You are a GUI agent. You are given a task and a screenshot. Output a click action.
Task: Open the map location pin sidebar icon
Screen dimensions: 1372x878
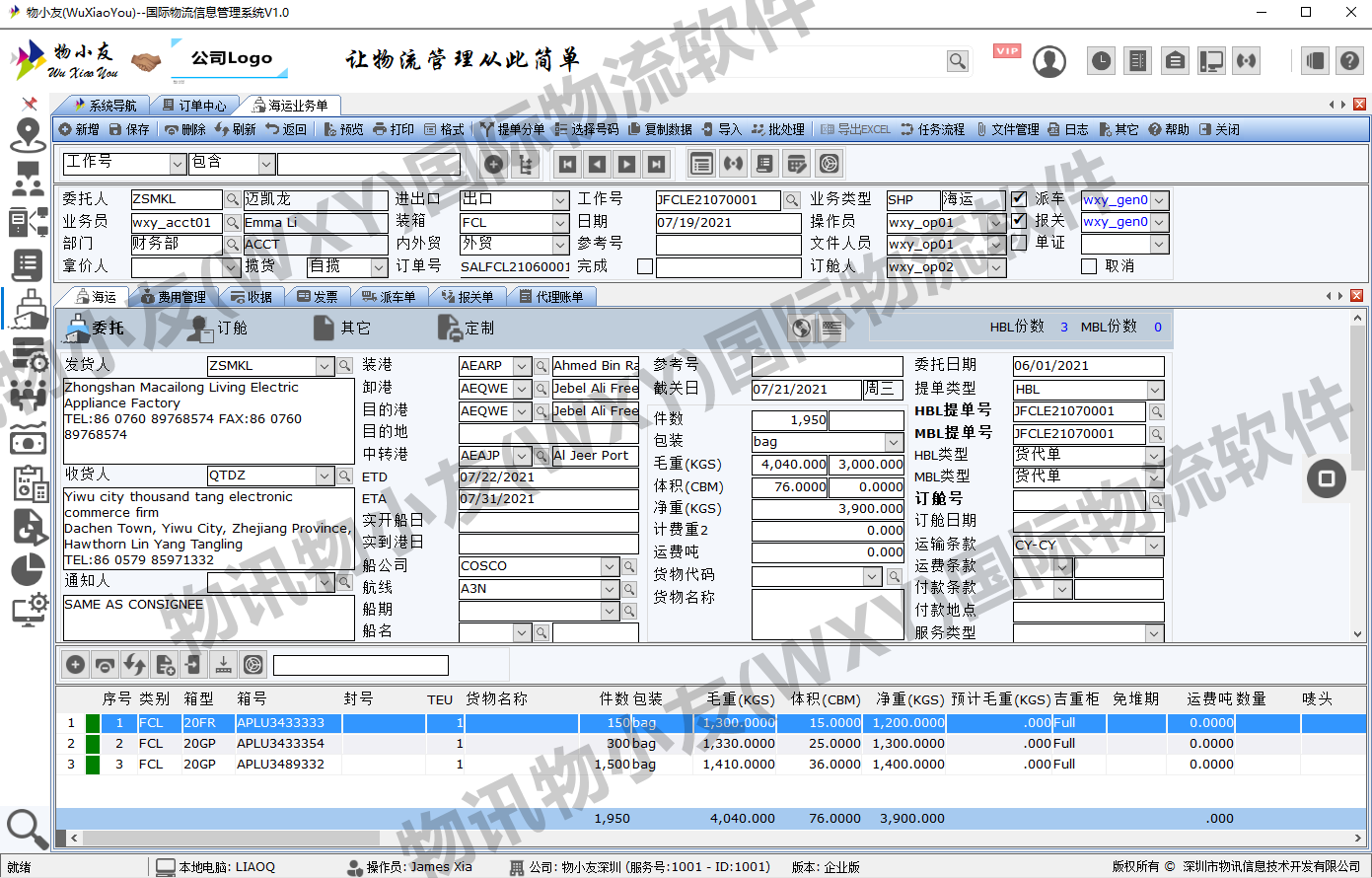coord(28,135)
